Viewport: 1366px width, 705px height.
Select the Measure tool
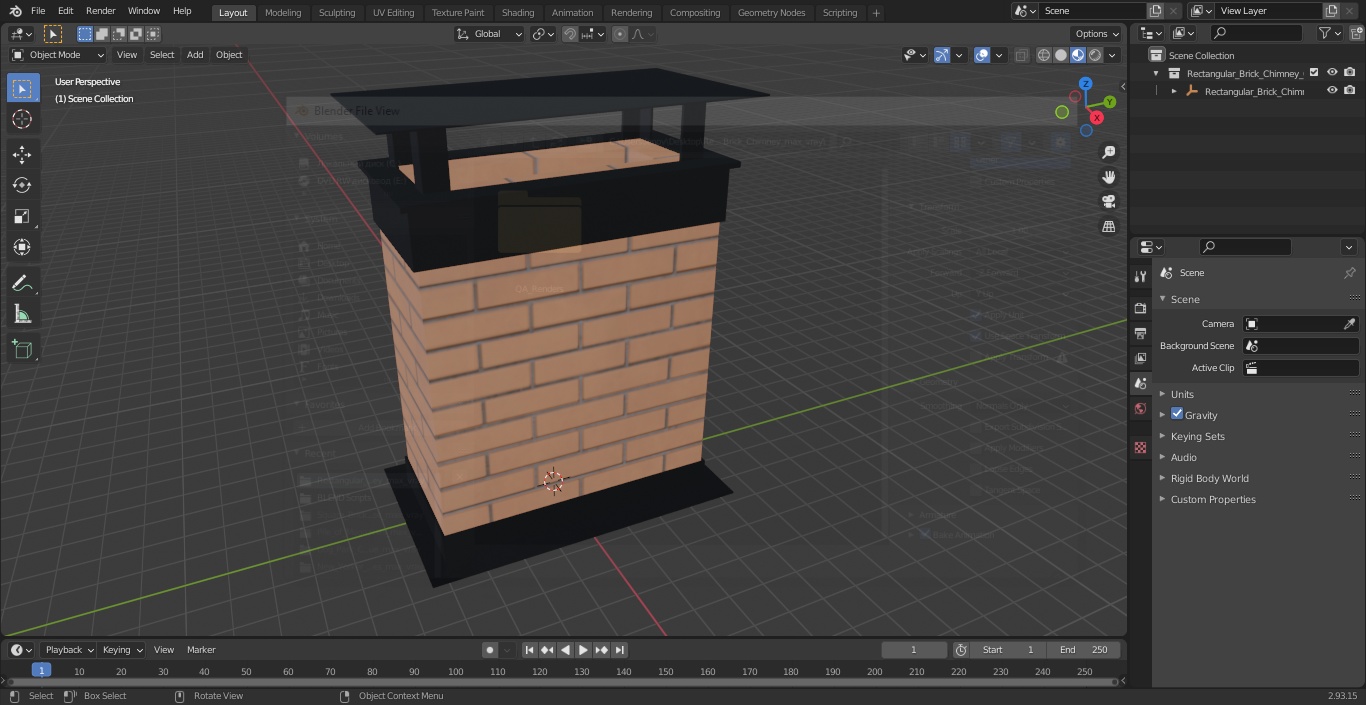click(22, 314)
